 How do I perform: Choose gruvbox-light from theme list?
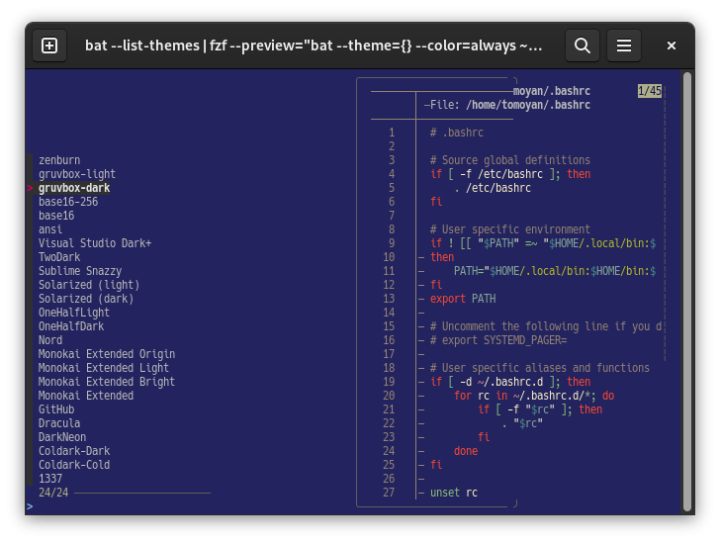(76, 174)
